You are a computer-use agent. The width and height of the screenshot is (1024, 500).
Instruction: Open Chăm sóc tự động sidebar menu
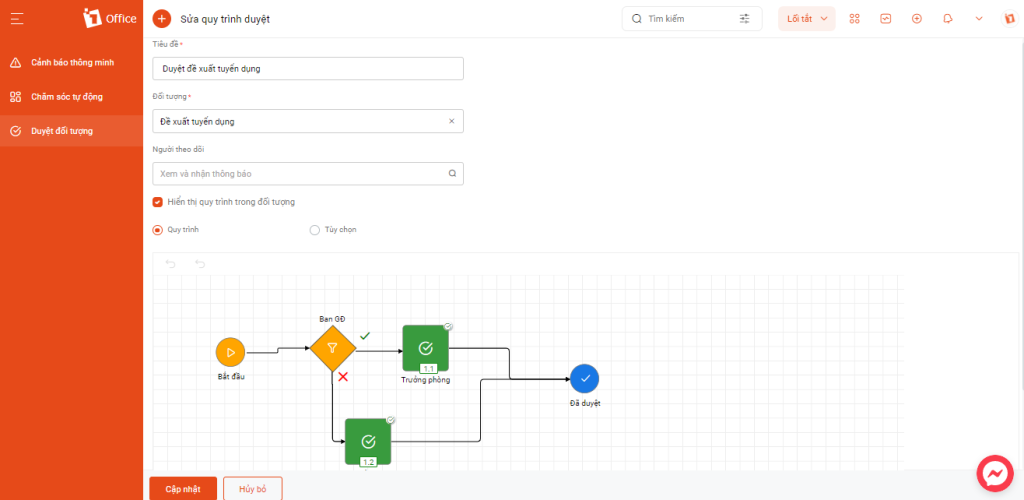(66, 97)
